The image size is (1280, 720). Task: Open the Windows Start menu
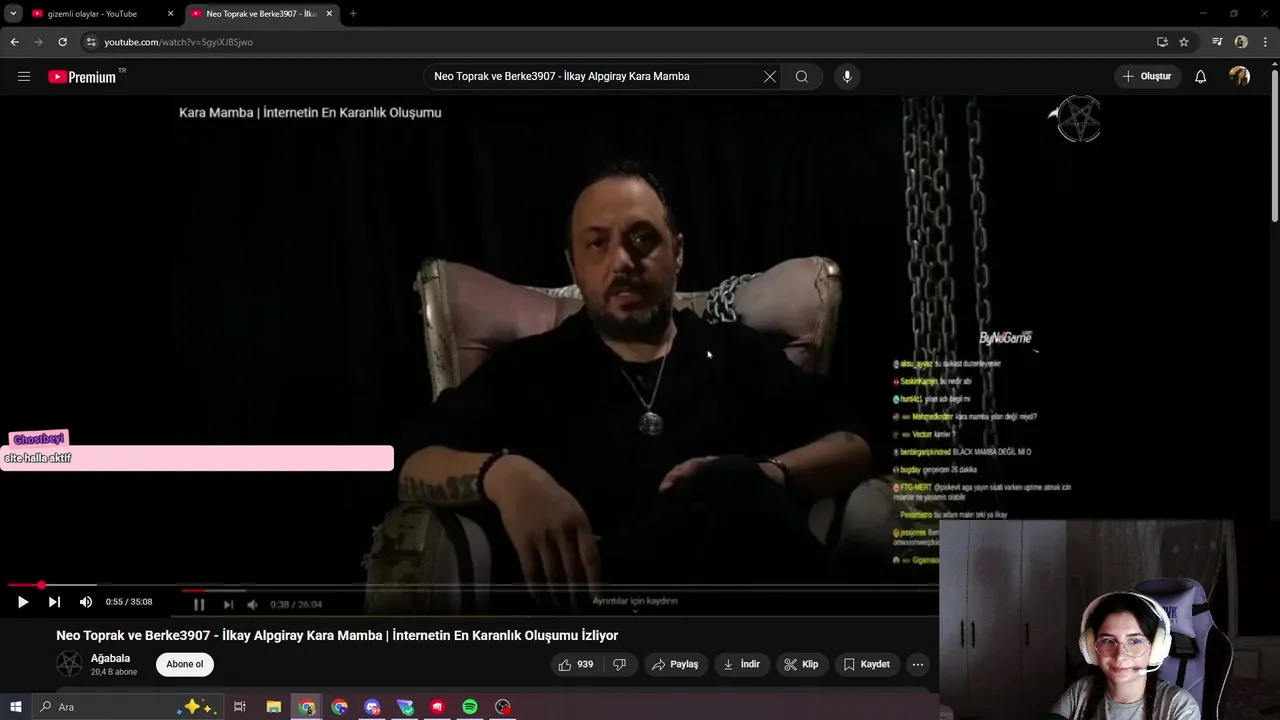(x=15, y=707)
